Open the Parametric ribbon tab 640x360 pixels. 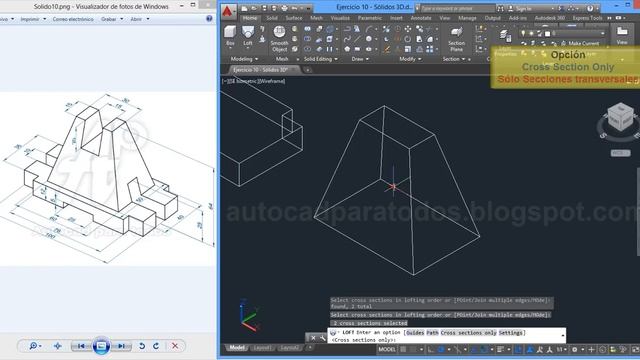(370, 18)
